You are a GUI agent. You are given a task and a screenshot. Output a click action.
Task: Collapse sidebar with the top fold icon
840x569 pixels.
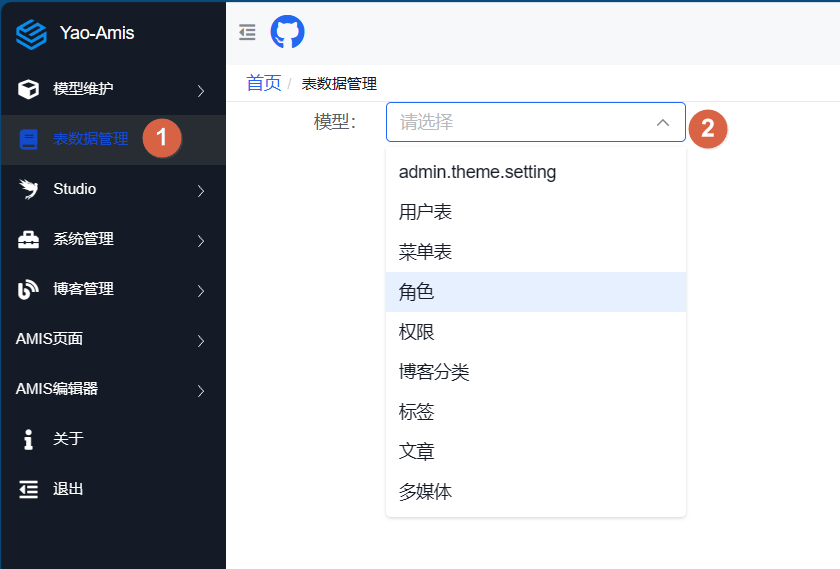click(247, 33)
